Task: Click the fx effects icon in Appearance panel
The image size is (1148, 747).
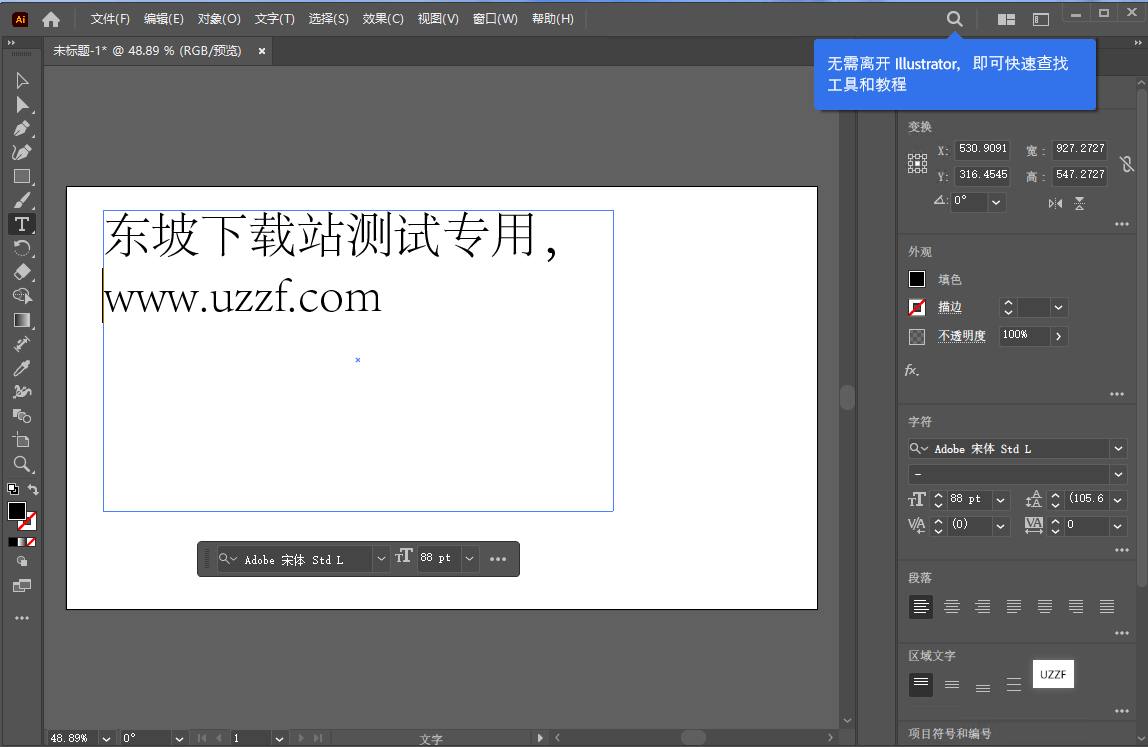Action: coord(910,370)
